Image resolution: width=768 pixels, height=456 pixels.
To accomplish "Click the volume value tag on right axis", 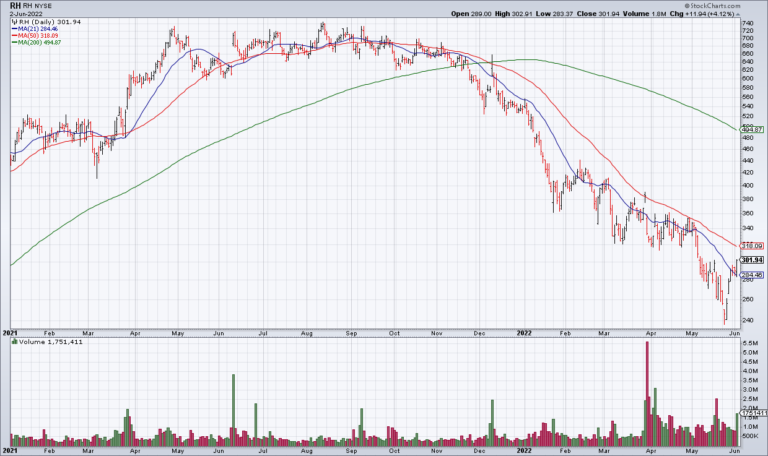I will coord(752,413).
